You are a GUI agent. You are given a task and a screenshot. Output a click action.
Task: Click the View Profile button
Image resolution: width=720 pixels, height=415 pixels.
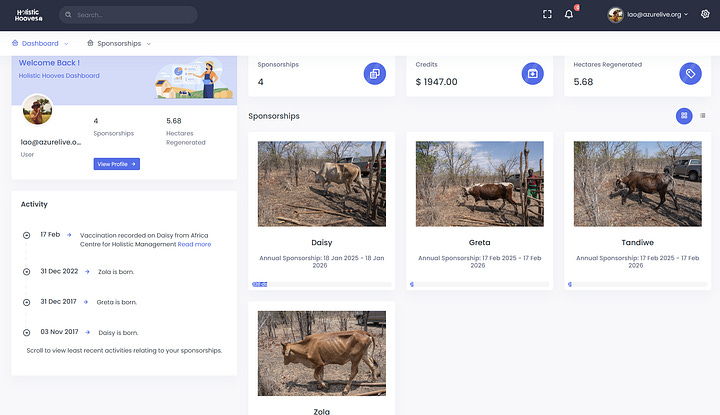point(117,164)
